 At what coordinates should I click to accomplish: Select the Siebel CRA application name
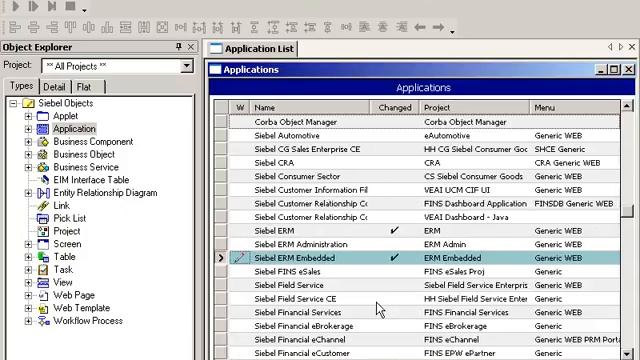coord(274,163)
